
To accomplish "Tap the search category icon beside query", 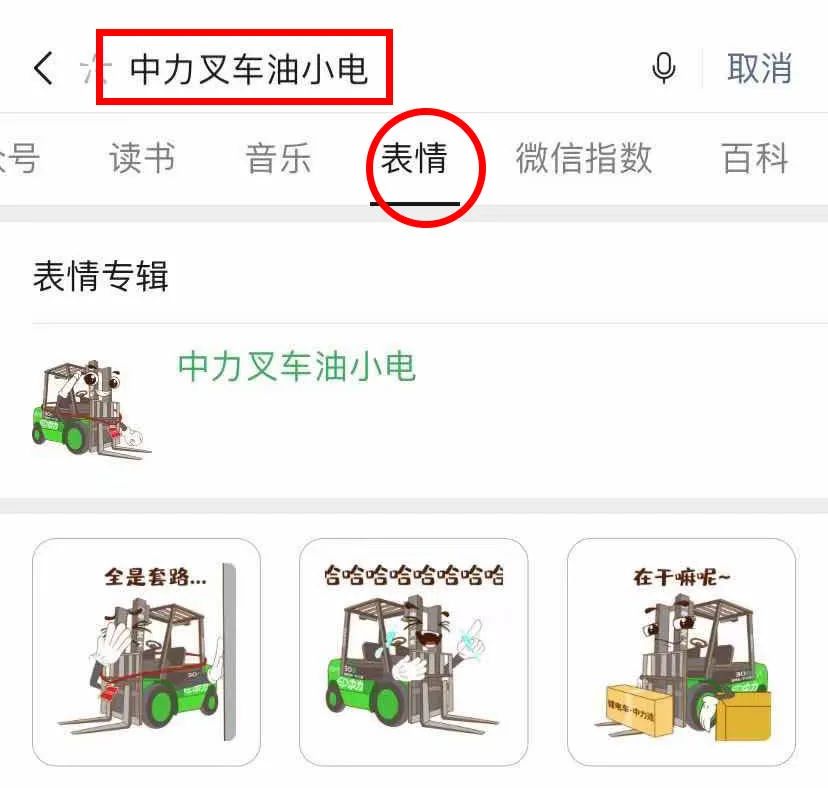I will tap(97, 69).
